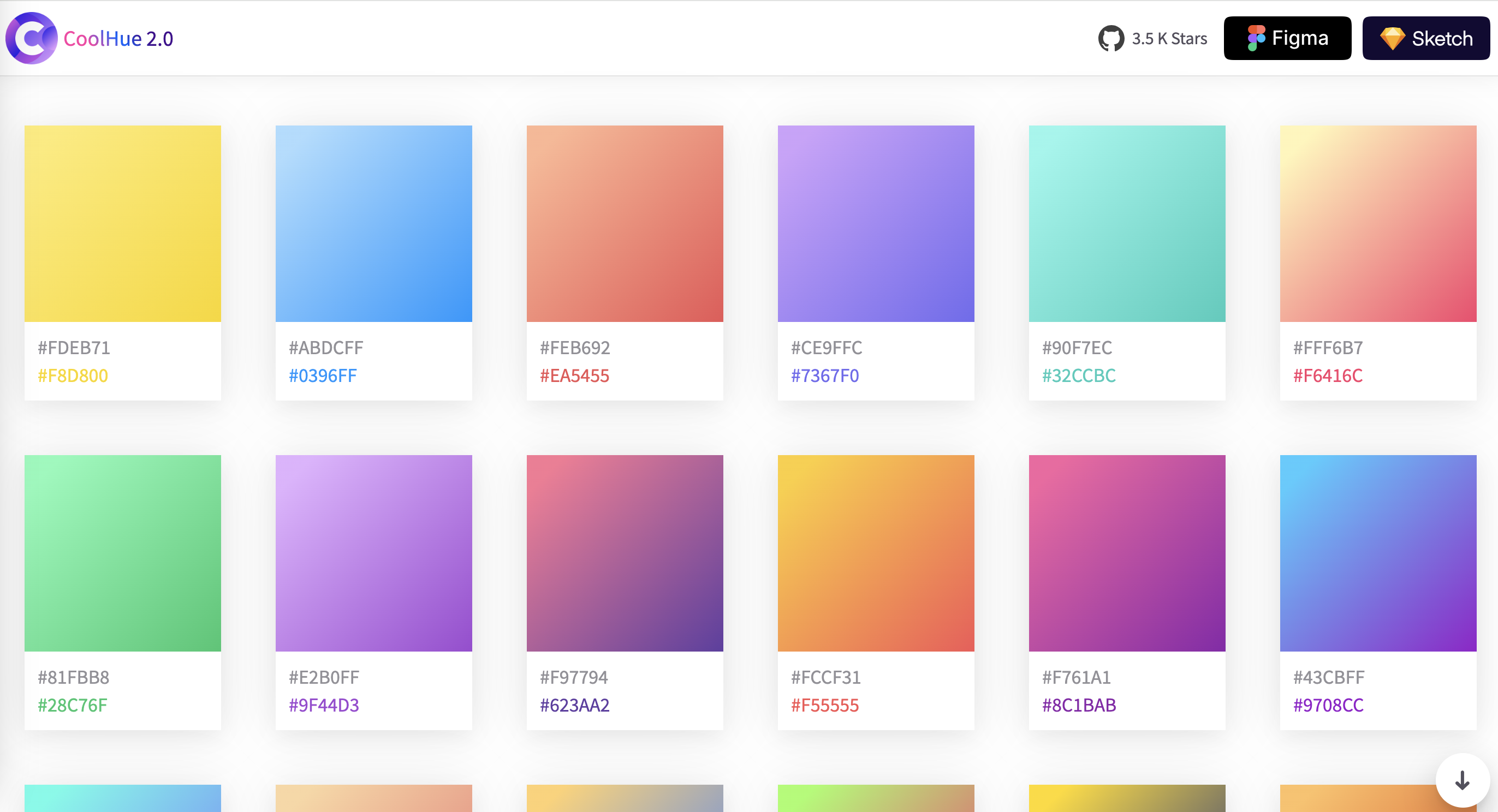
Task: Open the Sketch download button
Action: point(1425,38)
